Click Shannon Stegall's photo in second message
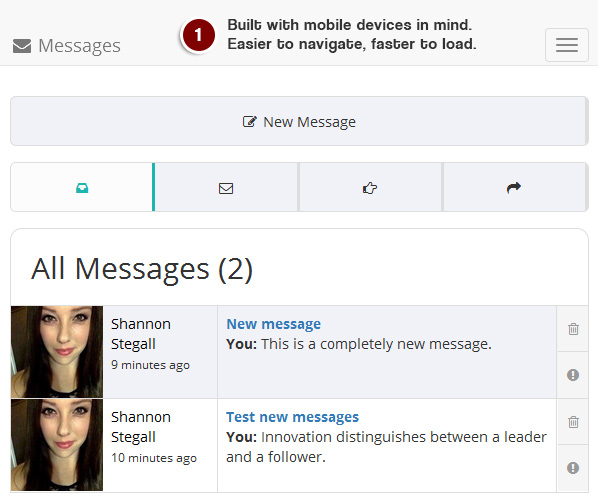The height and width of the screenshot is (500, 598). click(x=57, y=445)
